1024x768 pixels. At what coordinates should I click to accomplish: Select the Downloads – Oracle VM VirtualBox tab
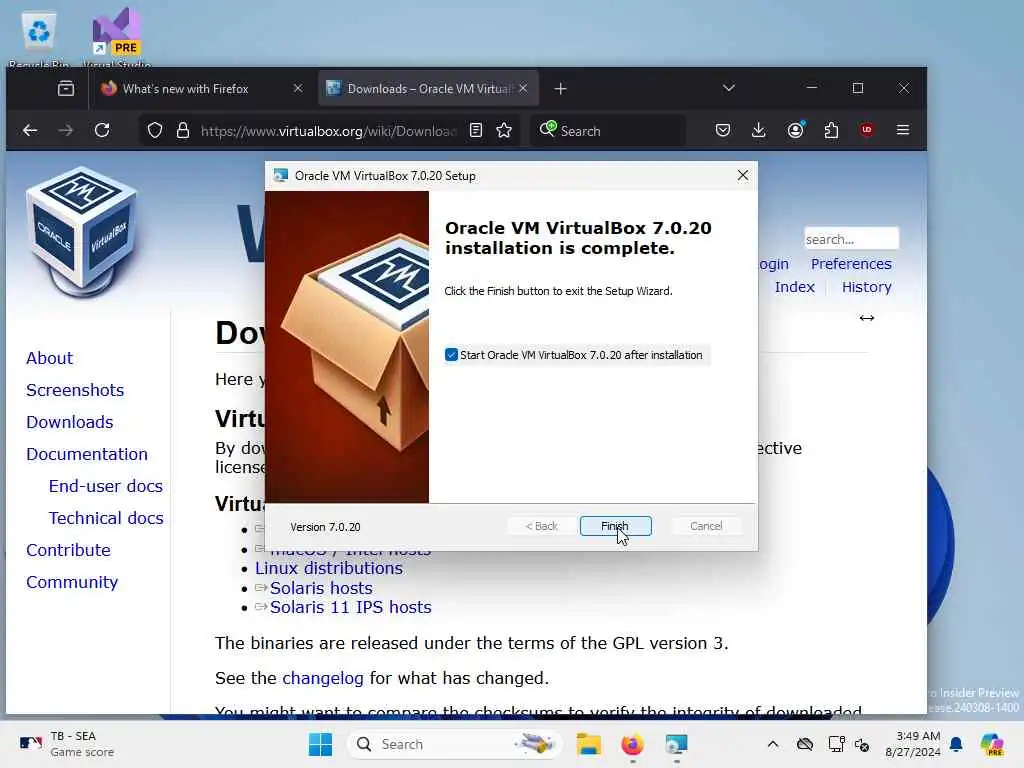click(x=428, y=89)
